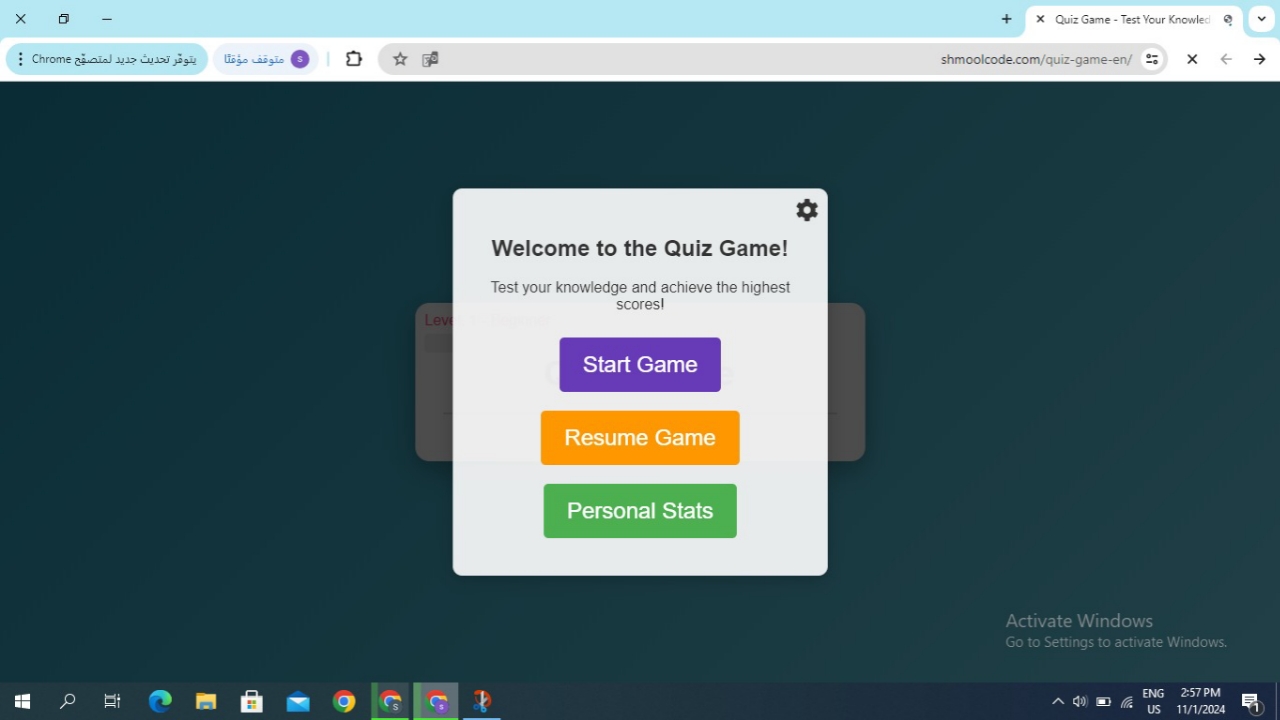The height and width of the screenshot is (720, 1280).
Task: Expand hidden icons in the system tray
Action: tap(1058, 701)
